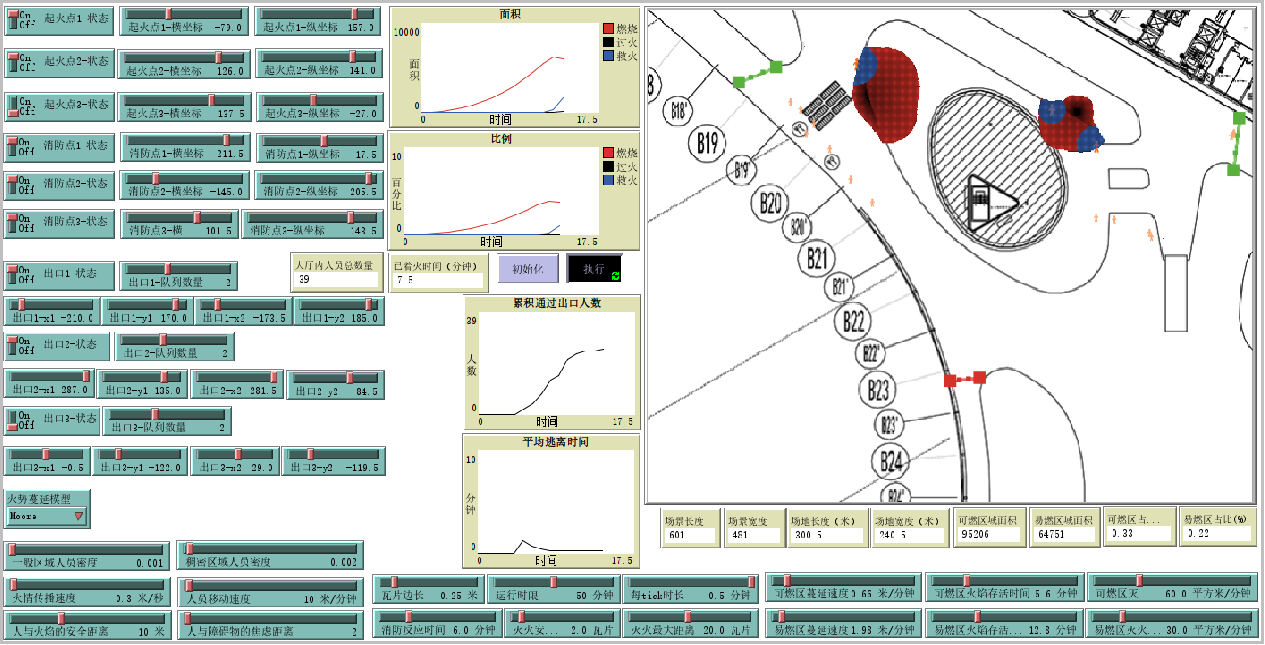Open the 火势蔓延模型 Moore dropdown
The image size is (1265, 645).
[x=47, y=509]
